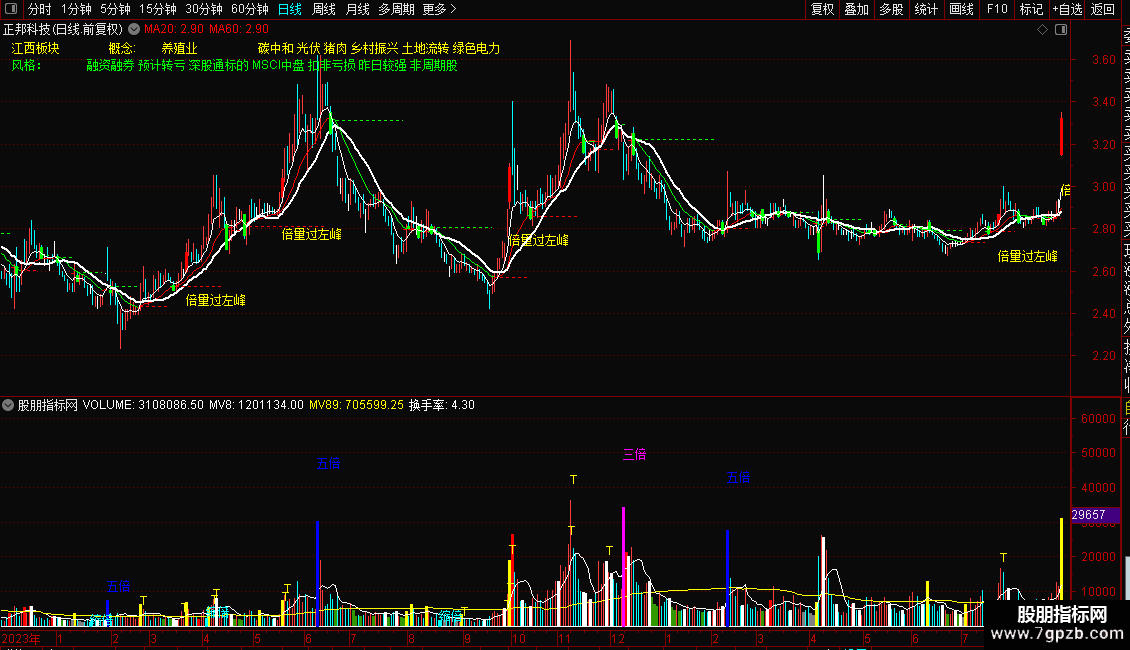Click the diamond icon above price axis
The width and height of the screenshot is (1130, 650).
coord(1042,30)
